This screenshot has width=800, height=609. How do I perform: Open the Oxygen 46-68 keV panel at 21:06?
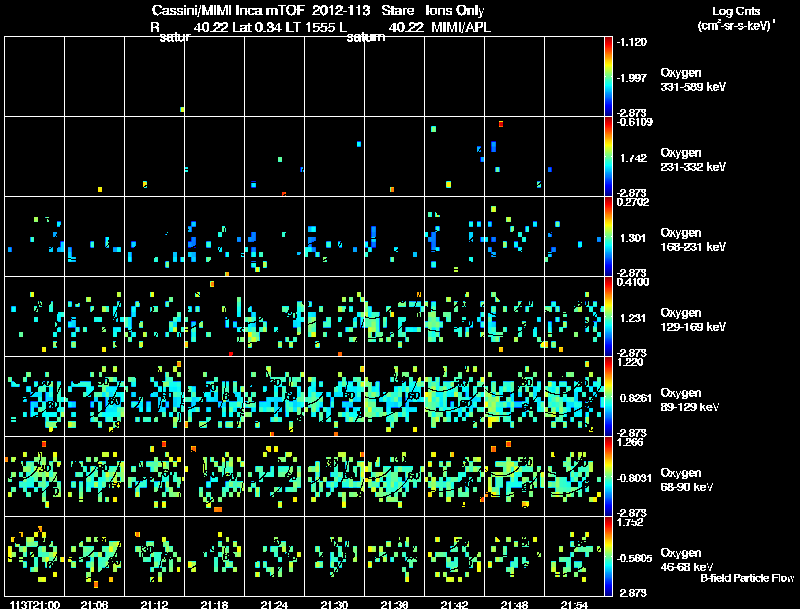(94, 557)
